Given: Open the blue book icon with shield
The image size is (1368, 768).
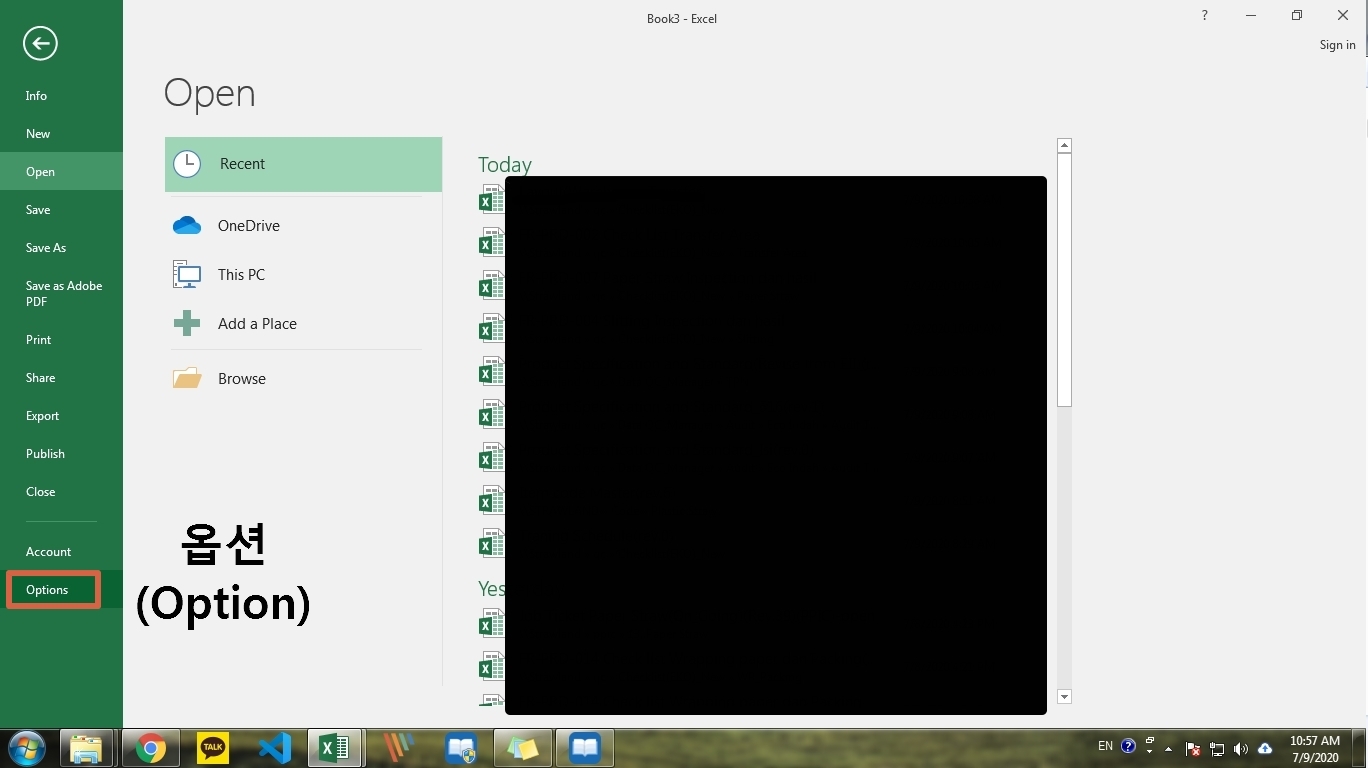Looking at the screenshot, I should 461,748.
